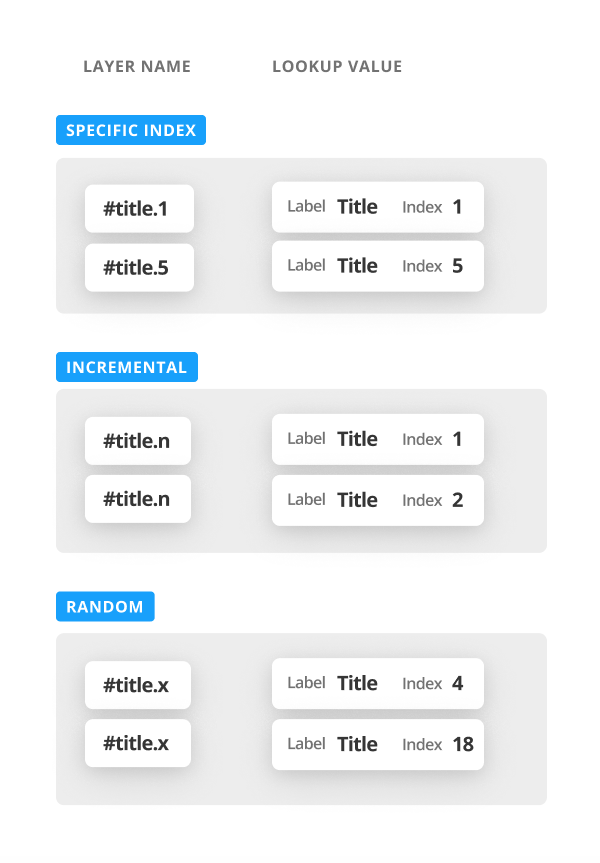
Task: Select the upper #title.n layer chip
Action: pyautogui.click(x=137, y=441)
